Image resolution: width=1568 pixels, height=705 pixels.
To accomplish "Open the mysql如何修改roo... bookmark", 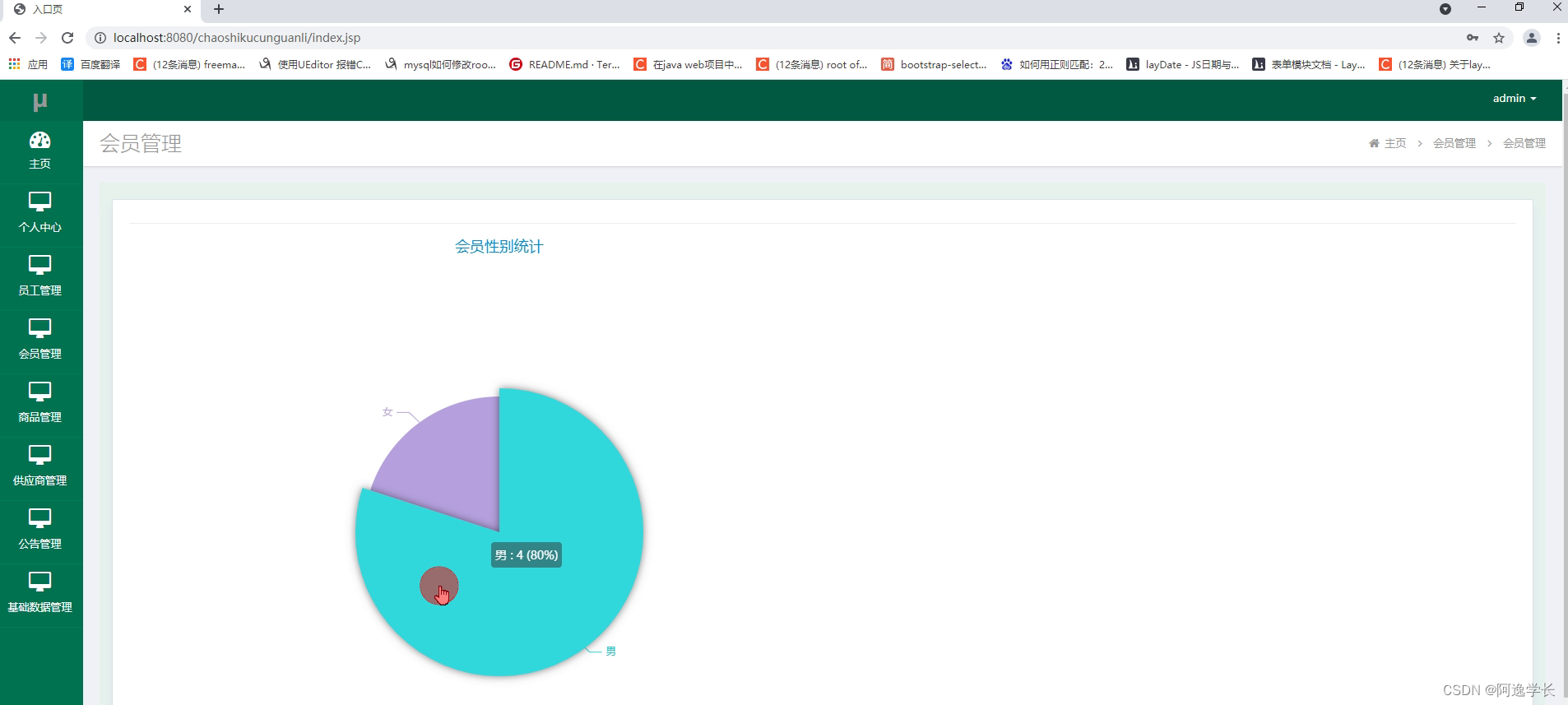I will [440, 64].
